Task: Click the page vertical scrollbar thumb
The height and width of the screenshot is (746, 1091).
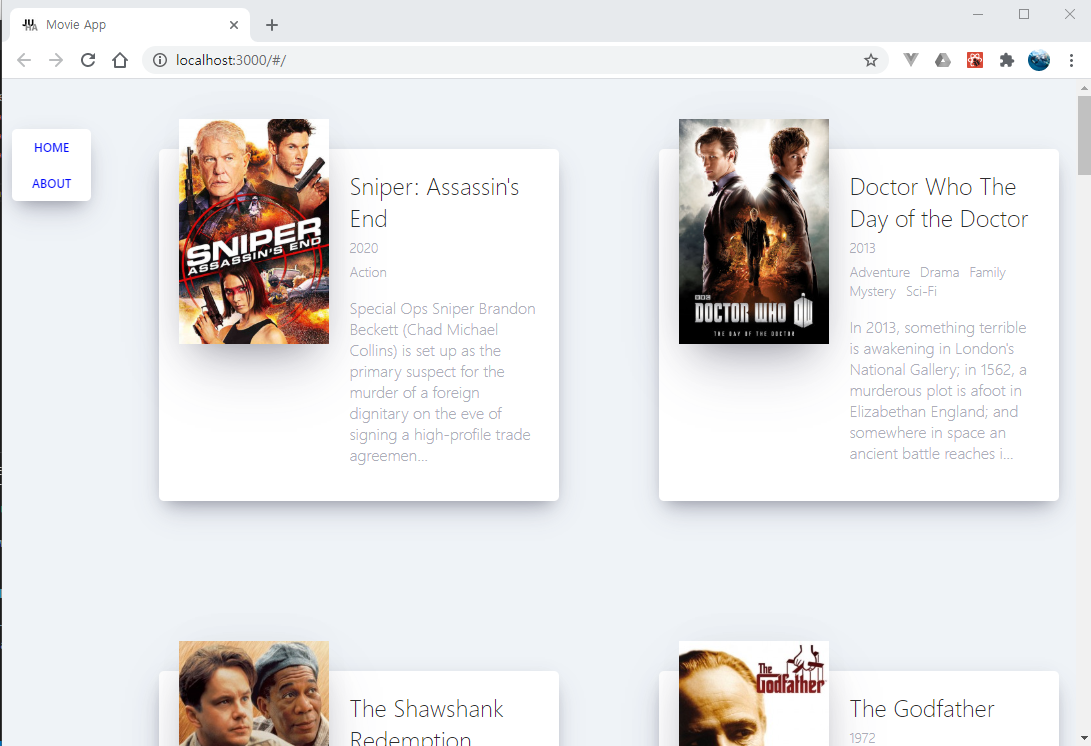Action: [x=1084, y=135]
